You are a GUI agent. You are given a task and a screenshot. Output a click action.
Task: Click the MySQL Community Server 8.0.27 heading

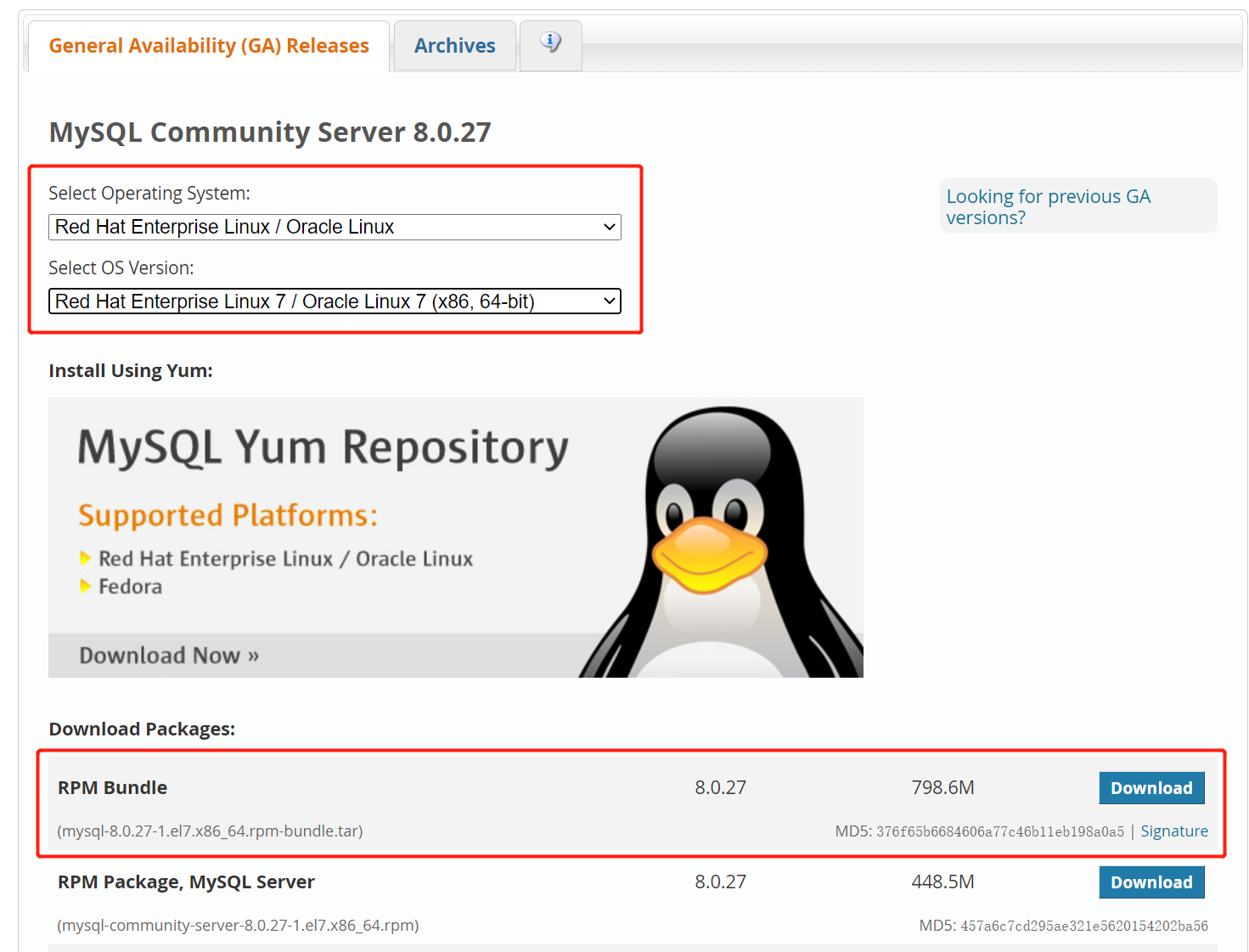tap(270, 132)
